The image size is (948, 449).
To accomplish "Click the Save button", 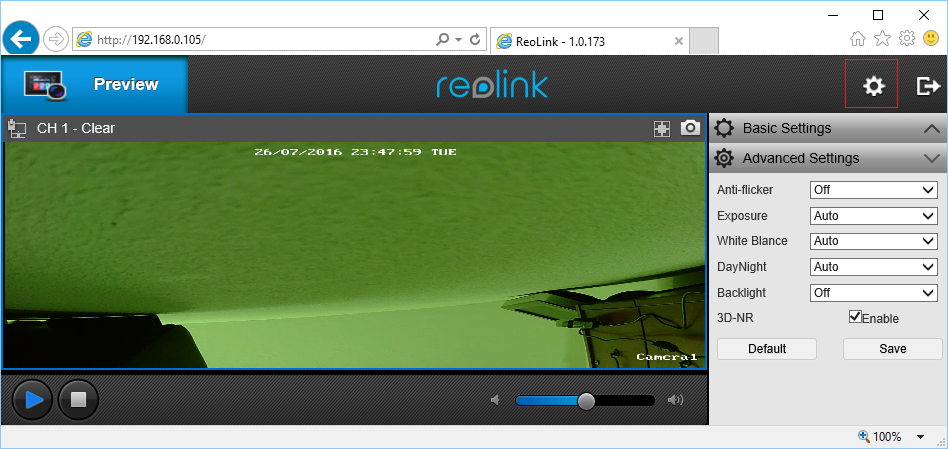I will point(892,349).
